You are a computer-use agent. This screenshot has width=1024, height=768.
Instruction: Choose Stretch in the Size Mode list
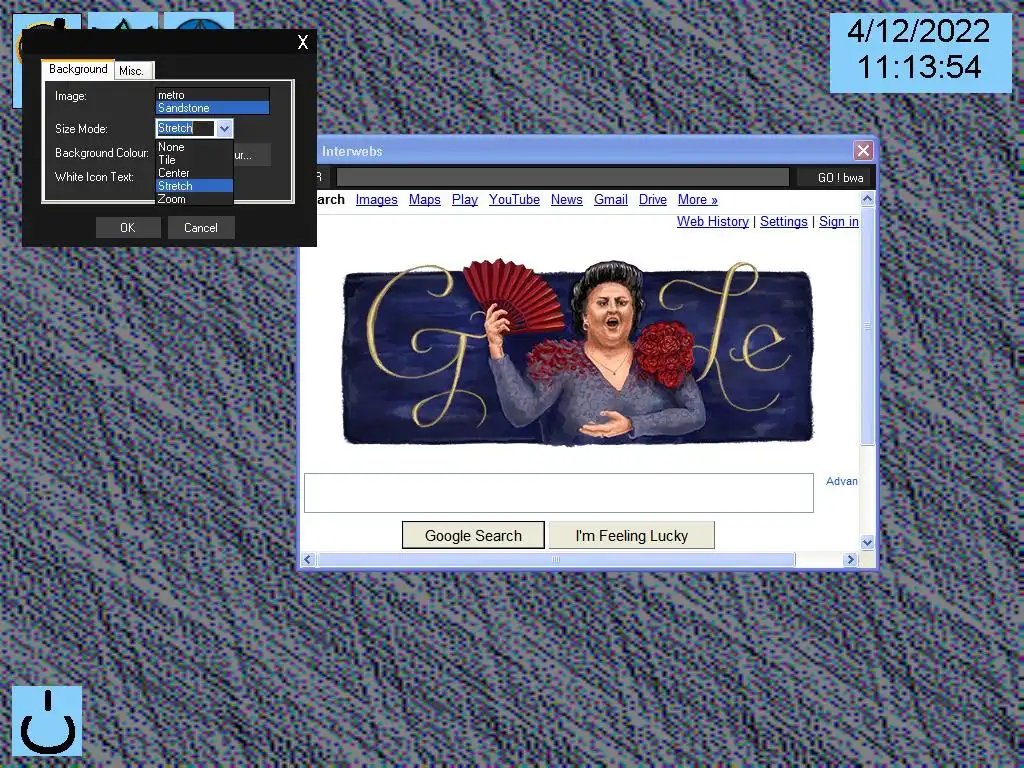194,186
